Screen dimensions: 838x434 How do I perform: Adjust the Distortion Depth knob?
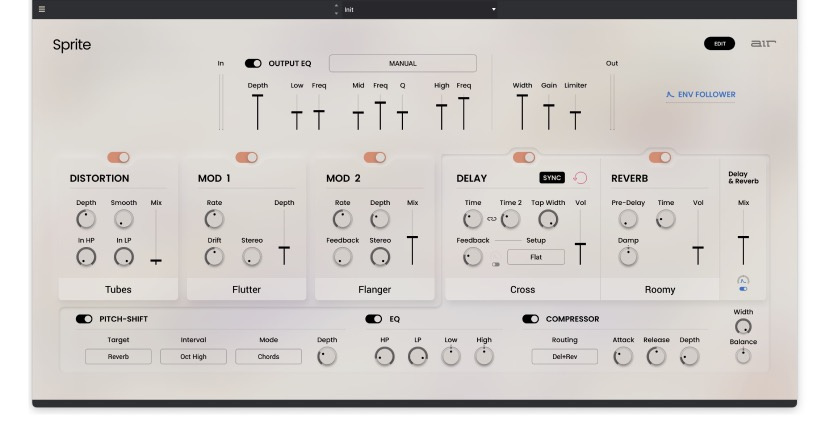tap(86, 219)
